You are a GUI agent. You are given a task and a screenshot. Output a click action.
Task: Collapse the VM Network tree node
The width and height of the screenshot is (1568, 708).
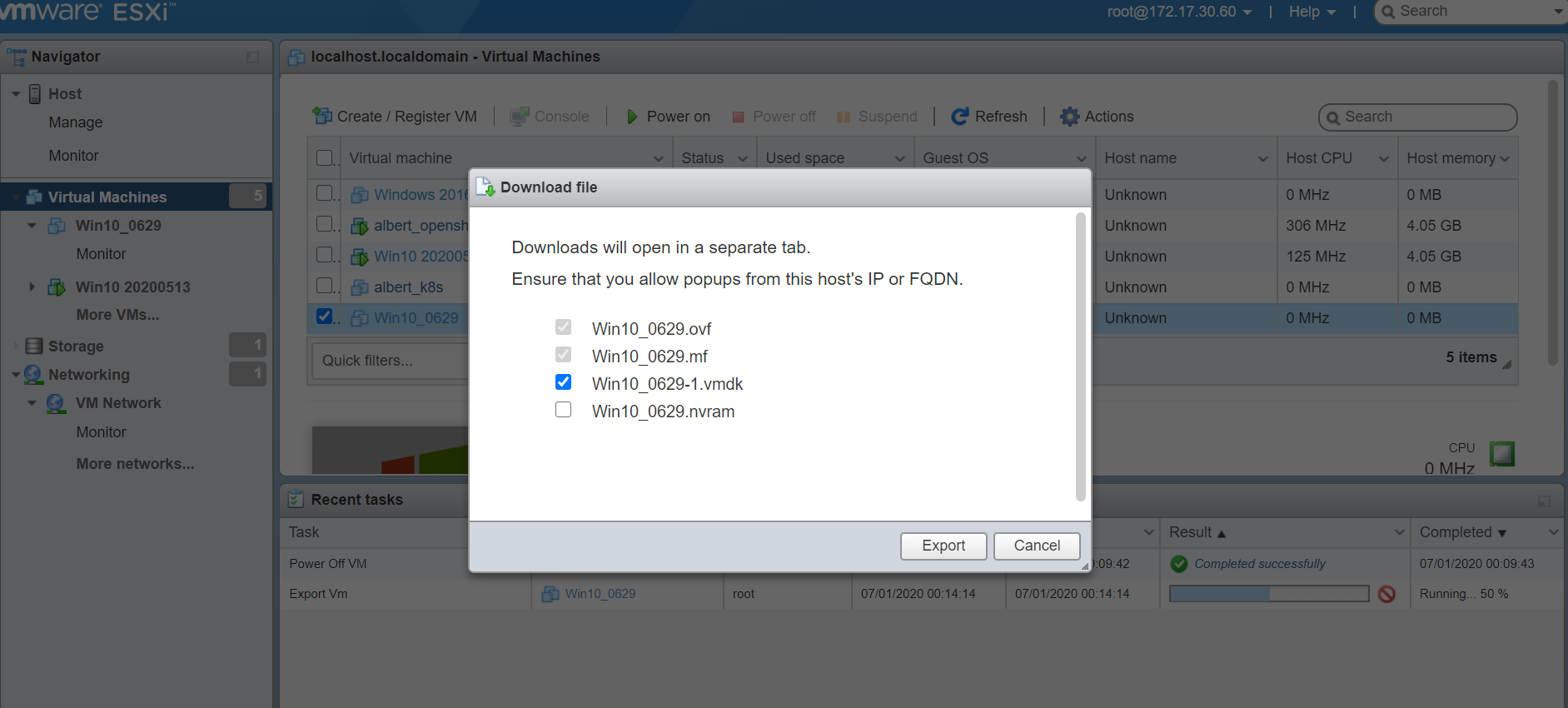(x=32, y=403)
